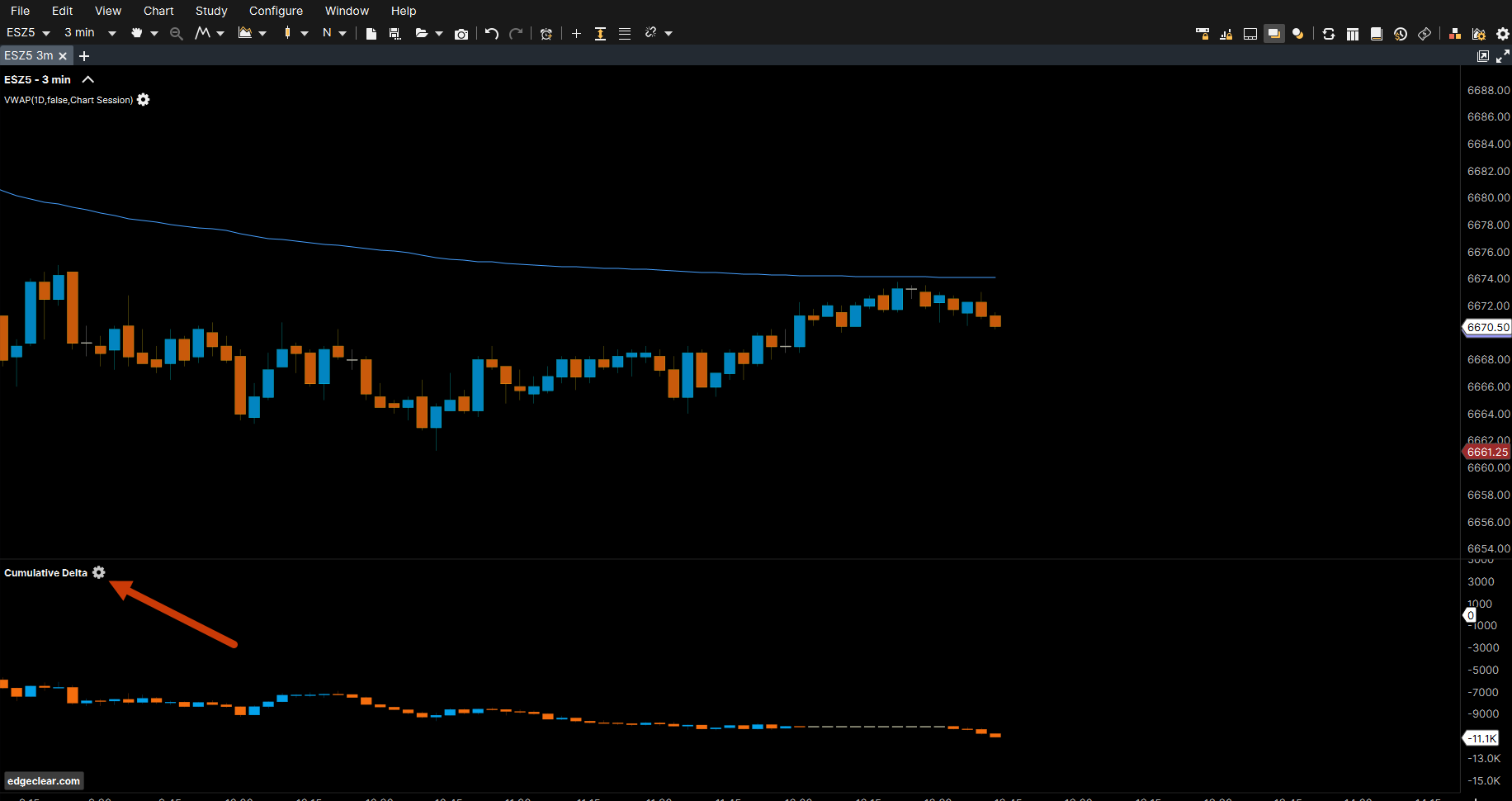The image size is (1512, 801).
Task: Click the refresh arrows icon in toolbar
Action: [1329, 34]
